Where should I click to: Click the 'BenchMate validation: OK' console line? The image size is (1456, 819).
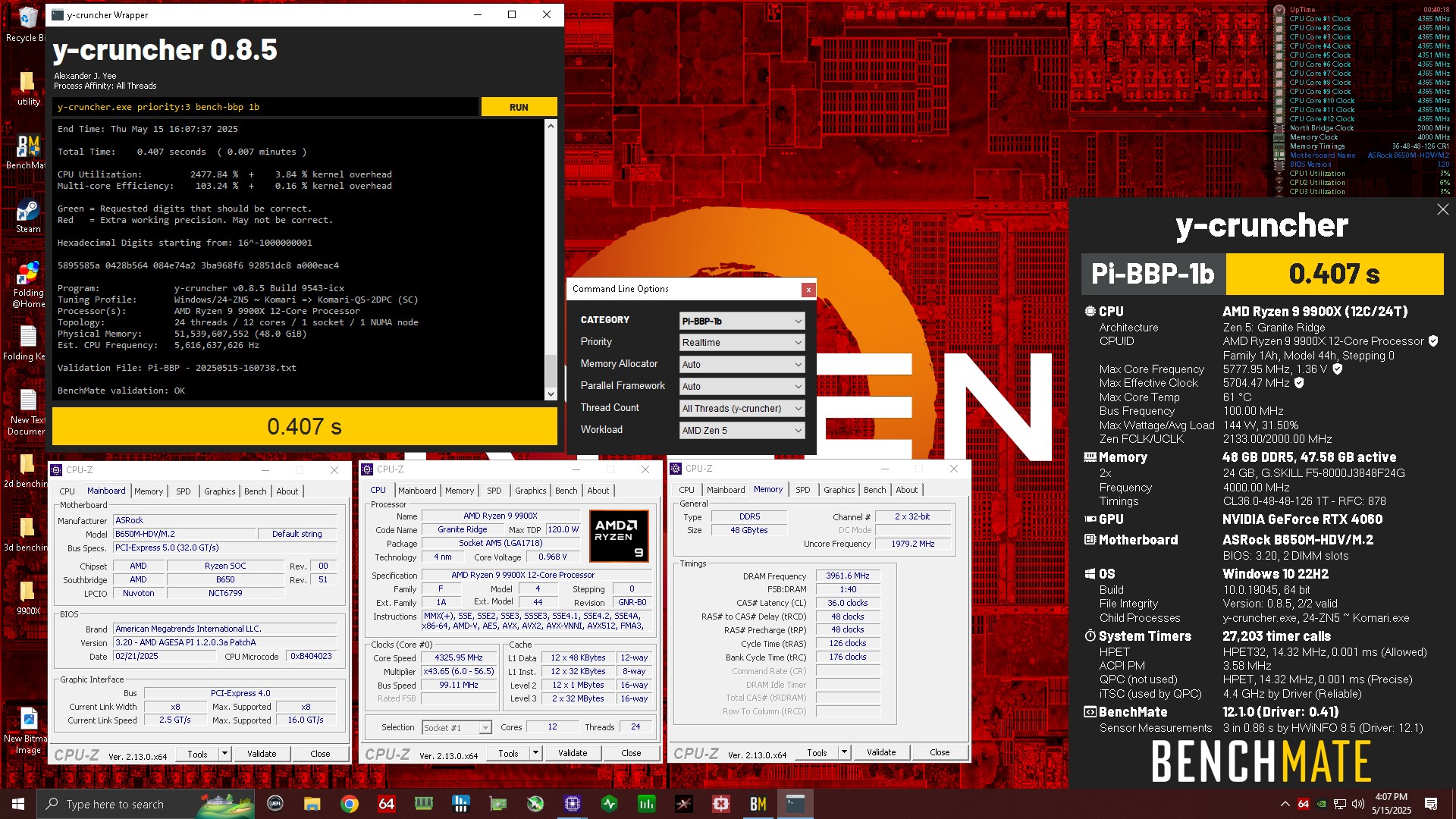click(121, 391)
